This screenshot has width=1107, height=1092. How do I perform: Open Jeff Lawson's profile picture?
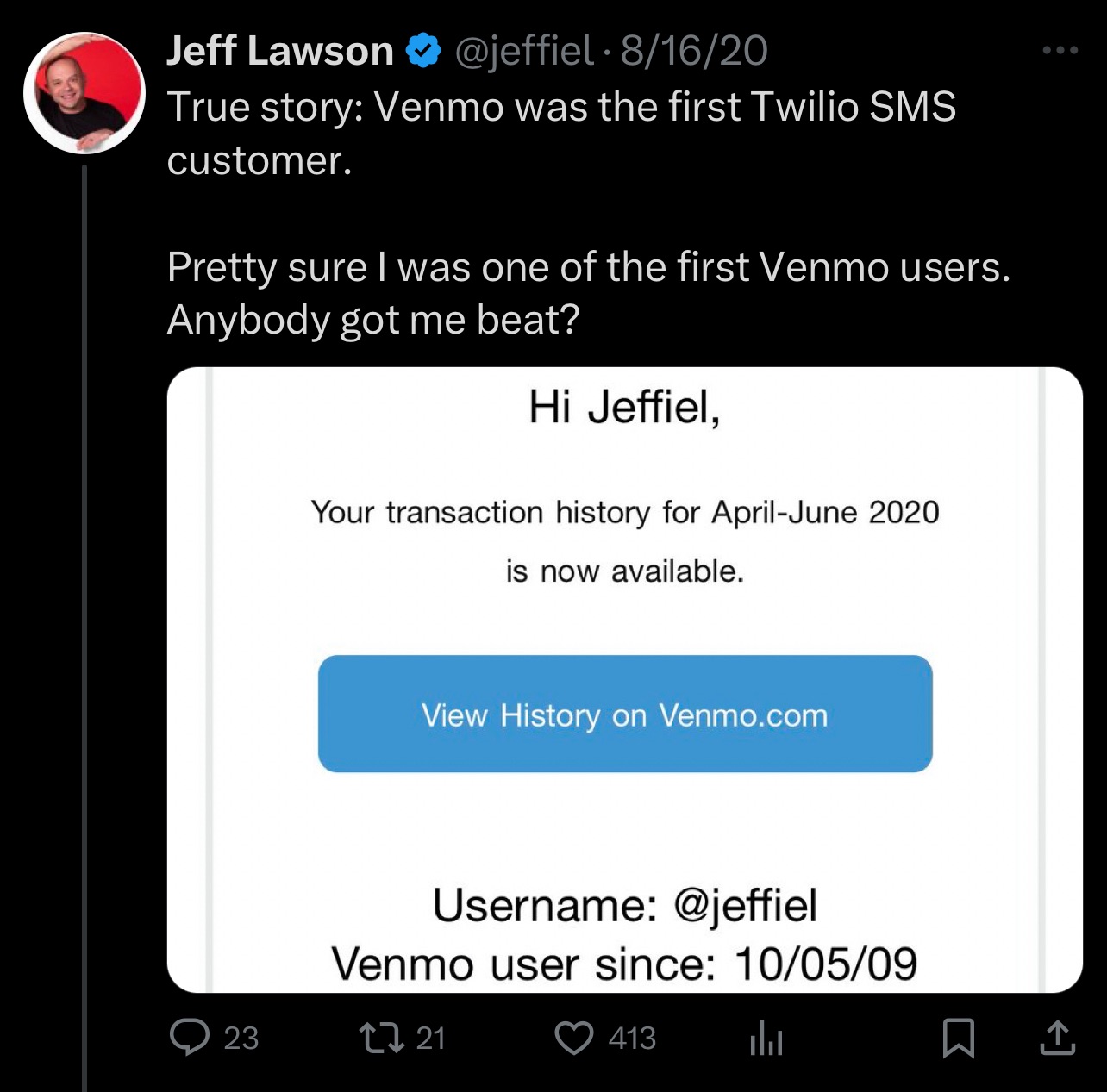[84, 93]
